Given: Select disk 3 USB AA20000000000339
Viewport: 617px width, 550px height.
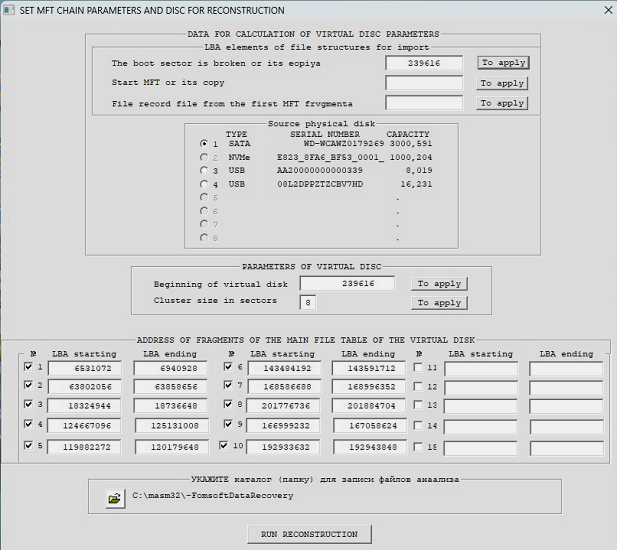Looking at the screenshot, I should [x=203, y=170].
